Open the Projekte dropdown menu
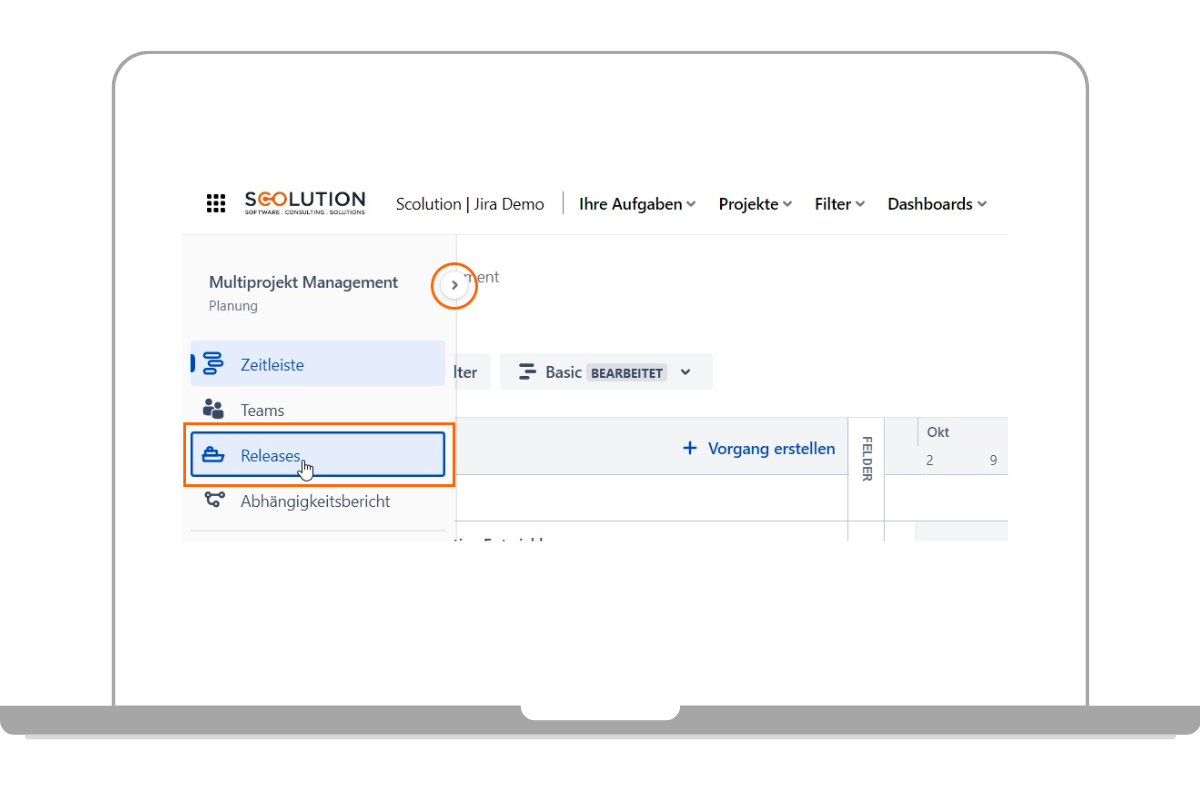 (x=754, y=204)
